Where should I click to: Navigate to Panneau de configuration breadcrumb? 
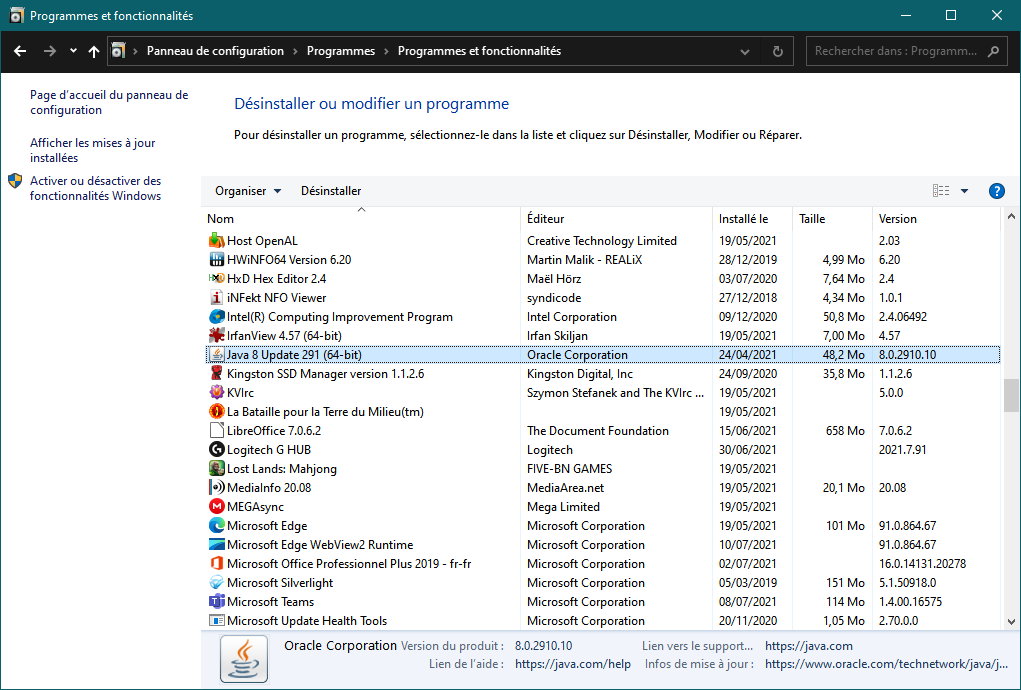point(216,51)
